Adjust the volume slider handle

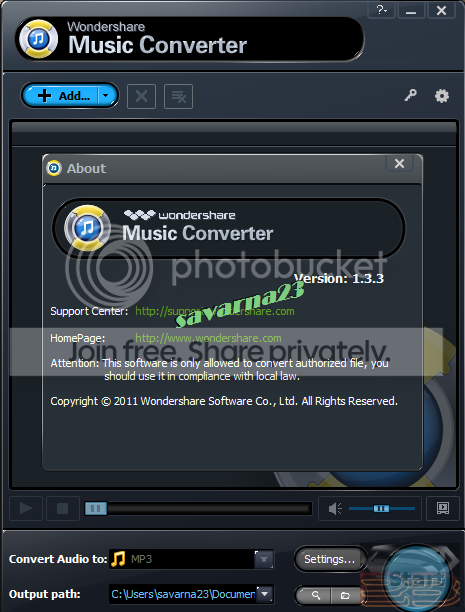[x=381, y=508]
